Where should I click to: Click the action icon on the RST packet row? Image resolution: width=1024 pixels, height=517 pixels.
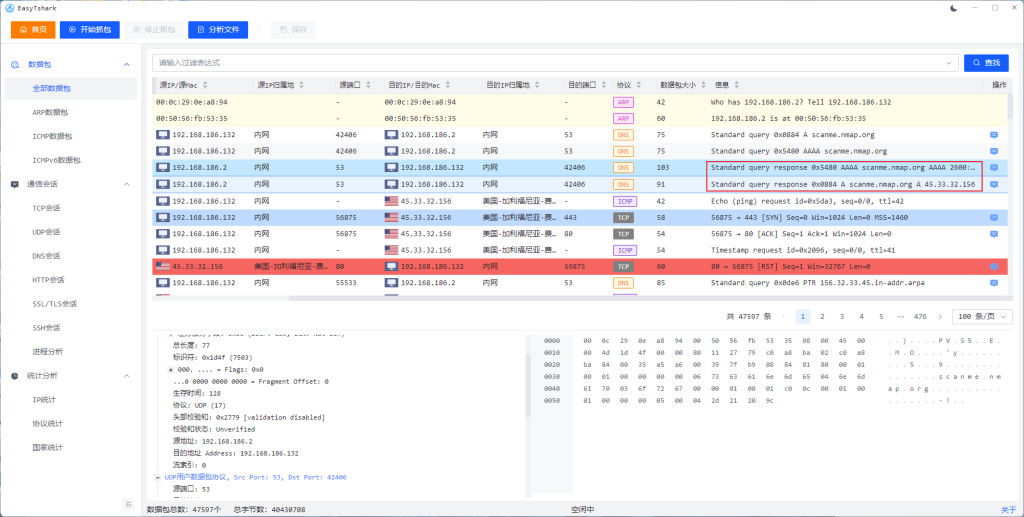click(993, 267)
